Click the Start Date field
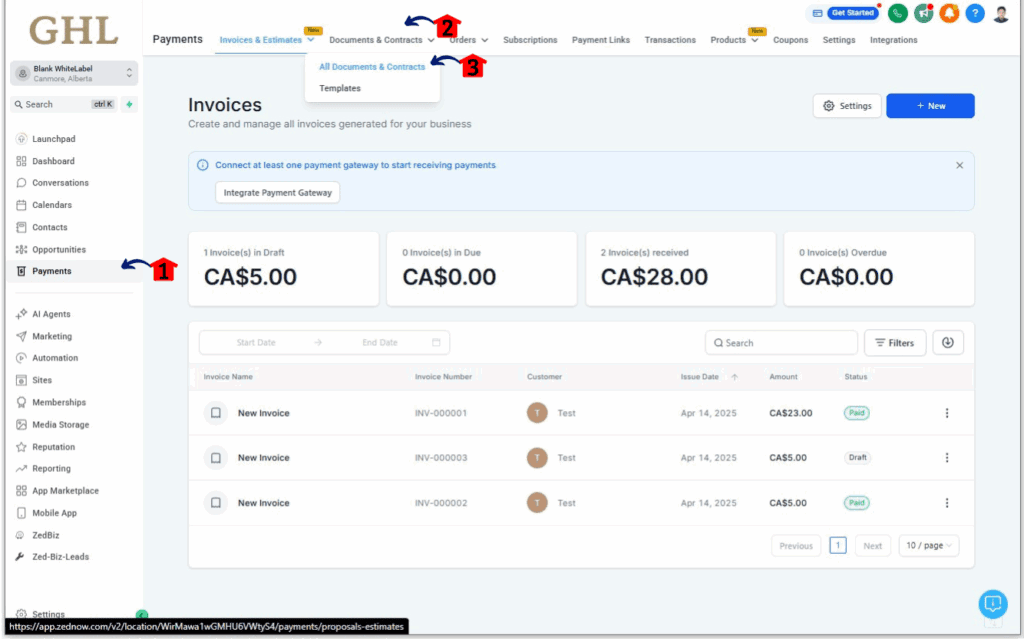Image resolution: width=1024 pixels, height=639 pixels. coord(256,342)
